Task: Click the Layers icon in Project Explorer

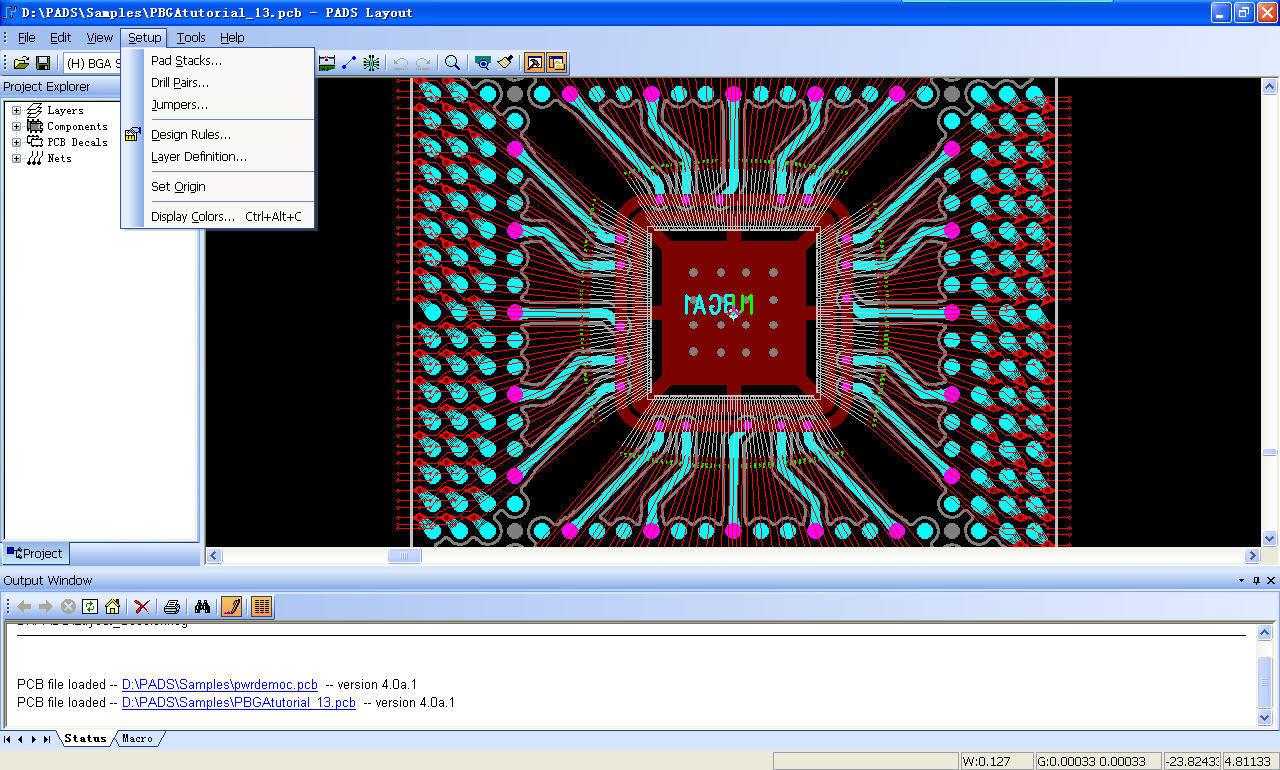Action: click(34, 110)
